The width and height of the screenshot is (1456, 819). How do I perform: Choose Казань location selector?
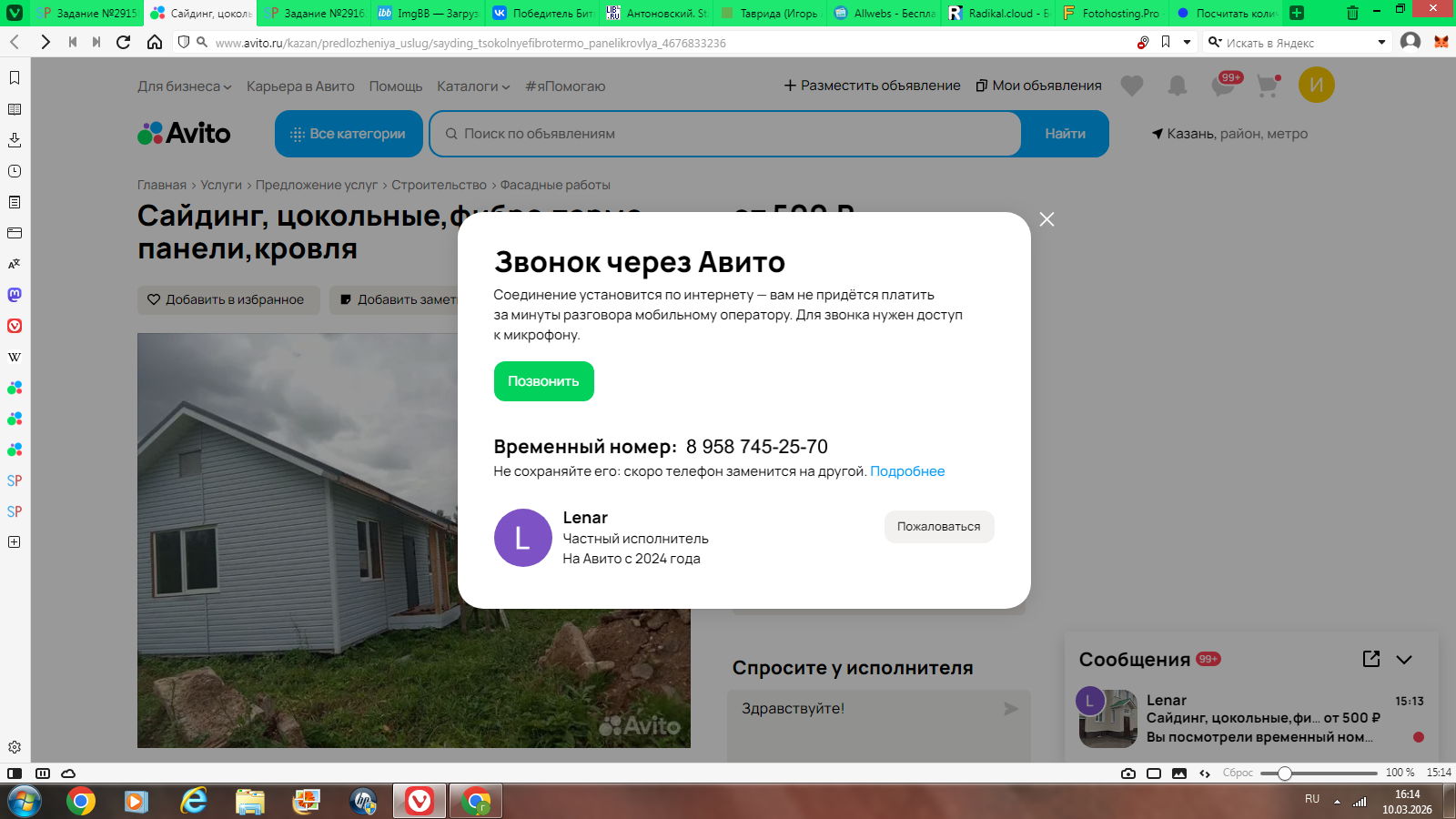click(1229, 134)
